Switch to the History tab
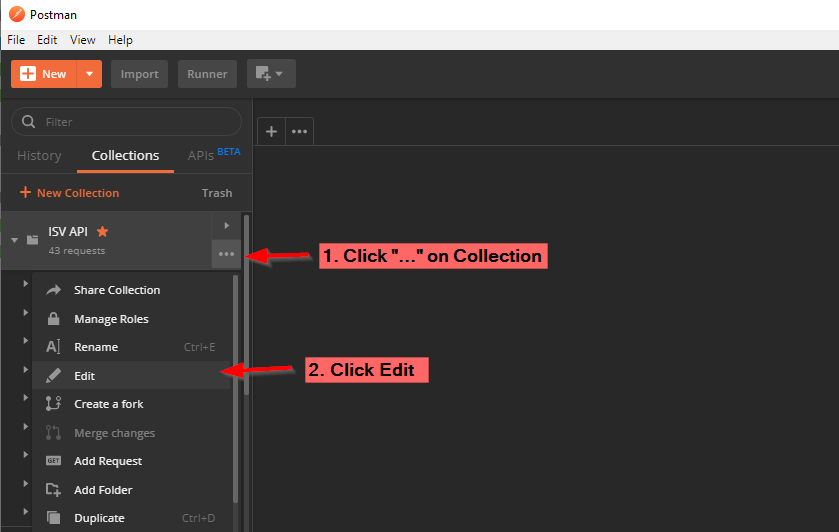The width and height of the screenshot is (839, 532). (39, 156)
